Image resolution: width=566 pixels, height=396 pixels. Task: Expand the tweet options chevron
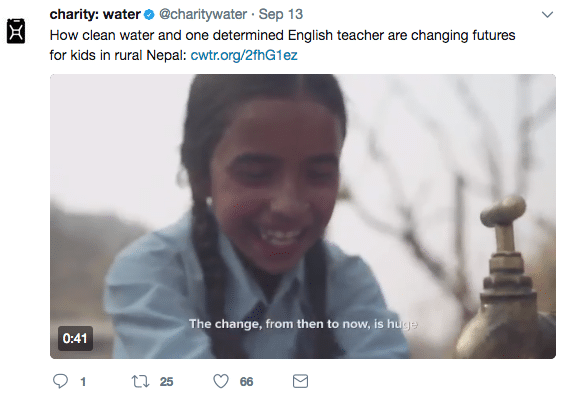[x=547, y=15]
